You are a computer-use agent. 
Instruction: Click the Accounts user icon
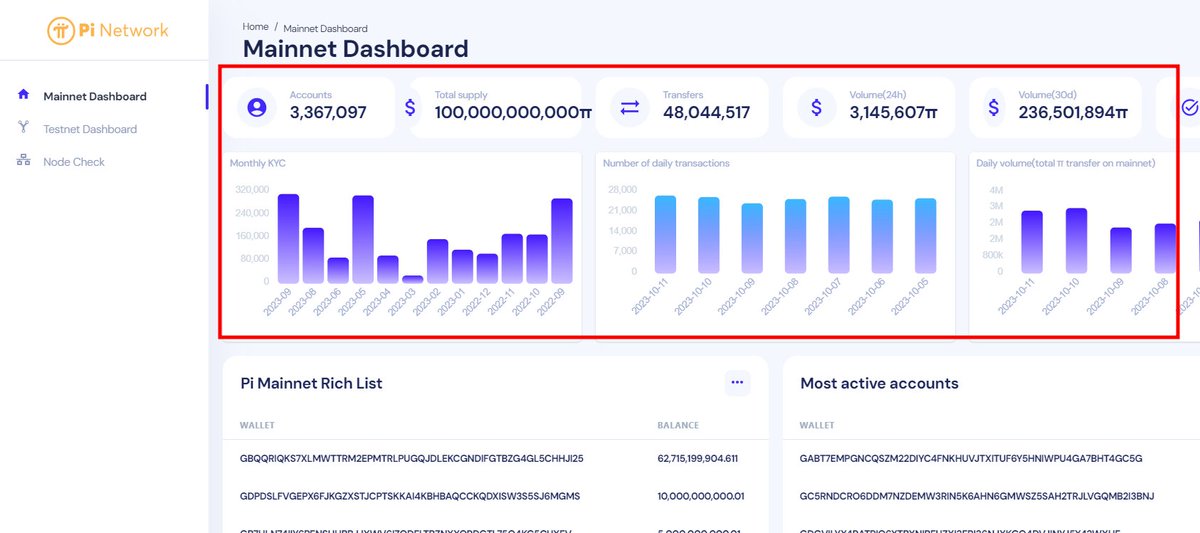pyautogui.click(x=257, y=107)
